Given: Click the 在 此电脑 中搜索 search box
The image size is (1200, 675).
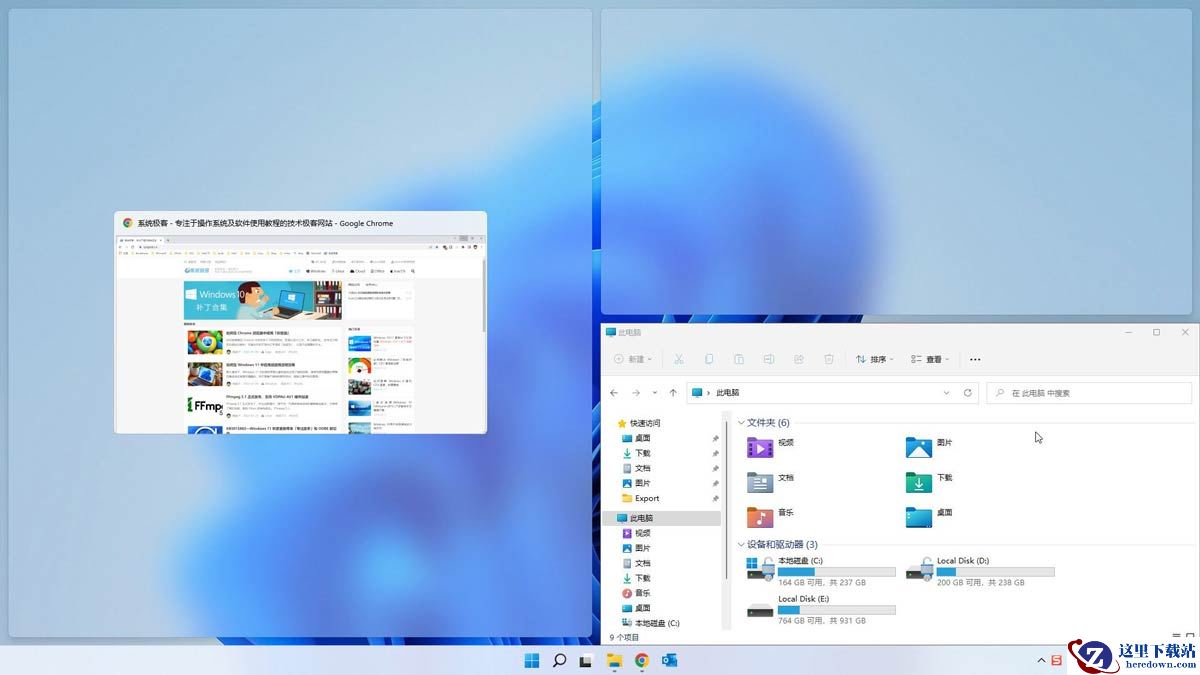Looking at the screenshot, I should pyautogui.click(x=1089, y=393).
